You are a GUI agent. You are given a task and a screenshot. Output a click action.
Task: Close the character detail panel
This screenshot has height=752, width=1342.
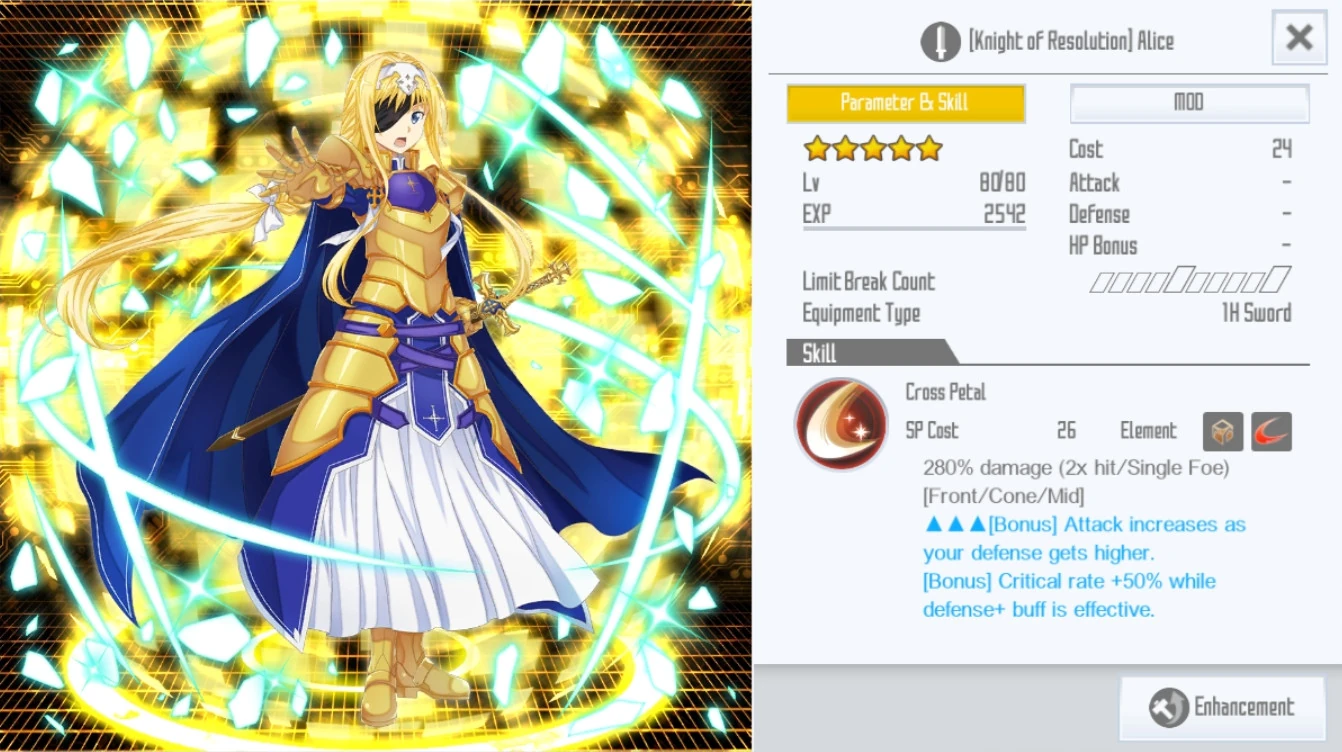tap(1299, 38)
